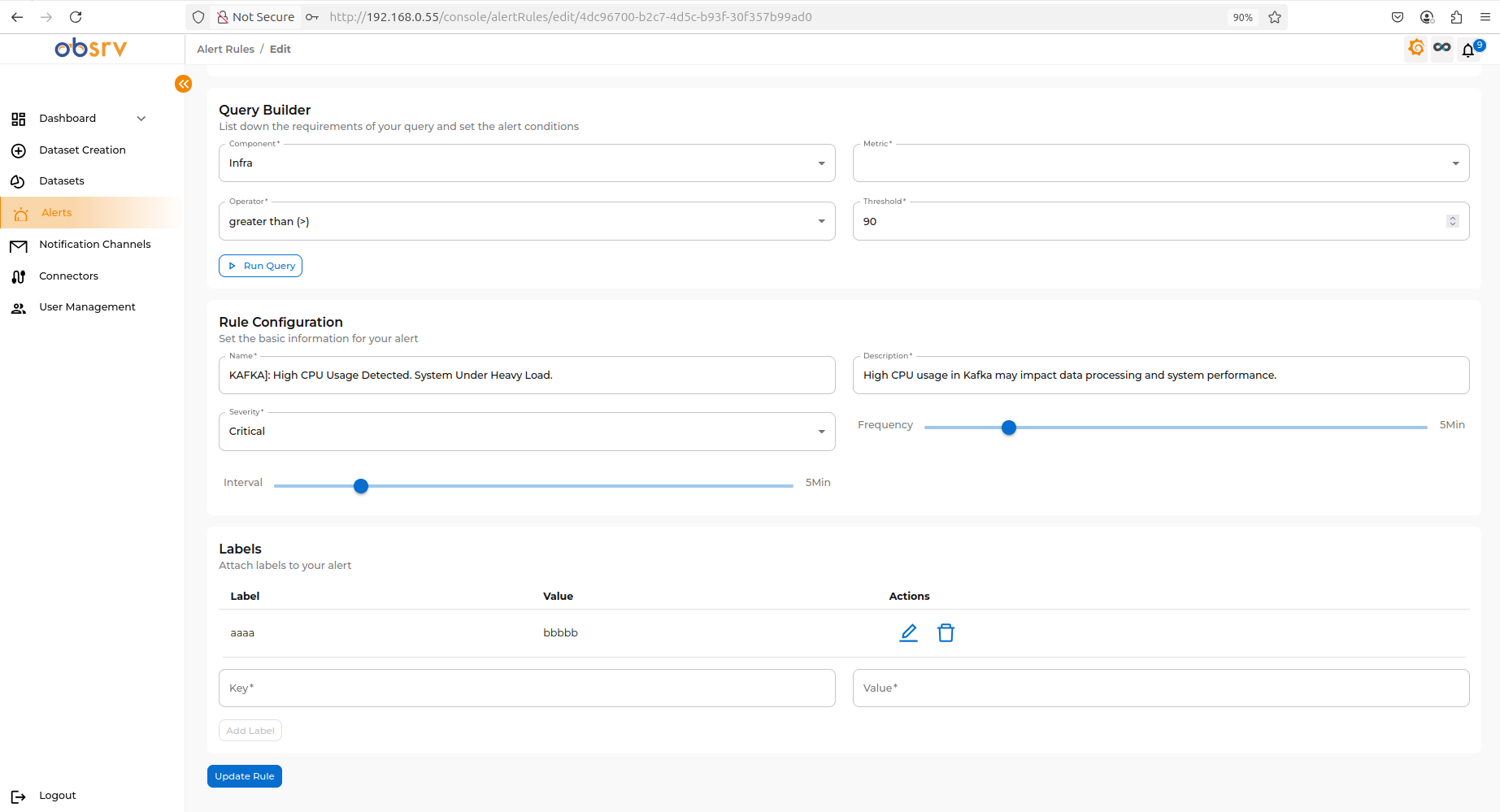This screenshot has height=812, width=1500.
Task: Open Notification Channels
Action: 95,245
